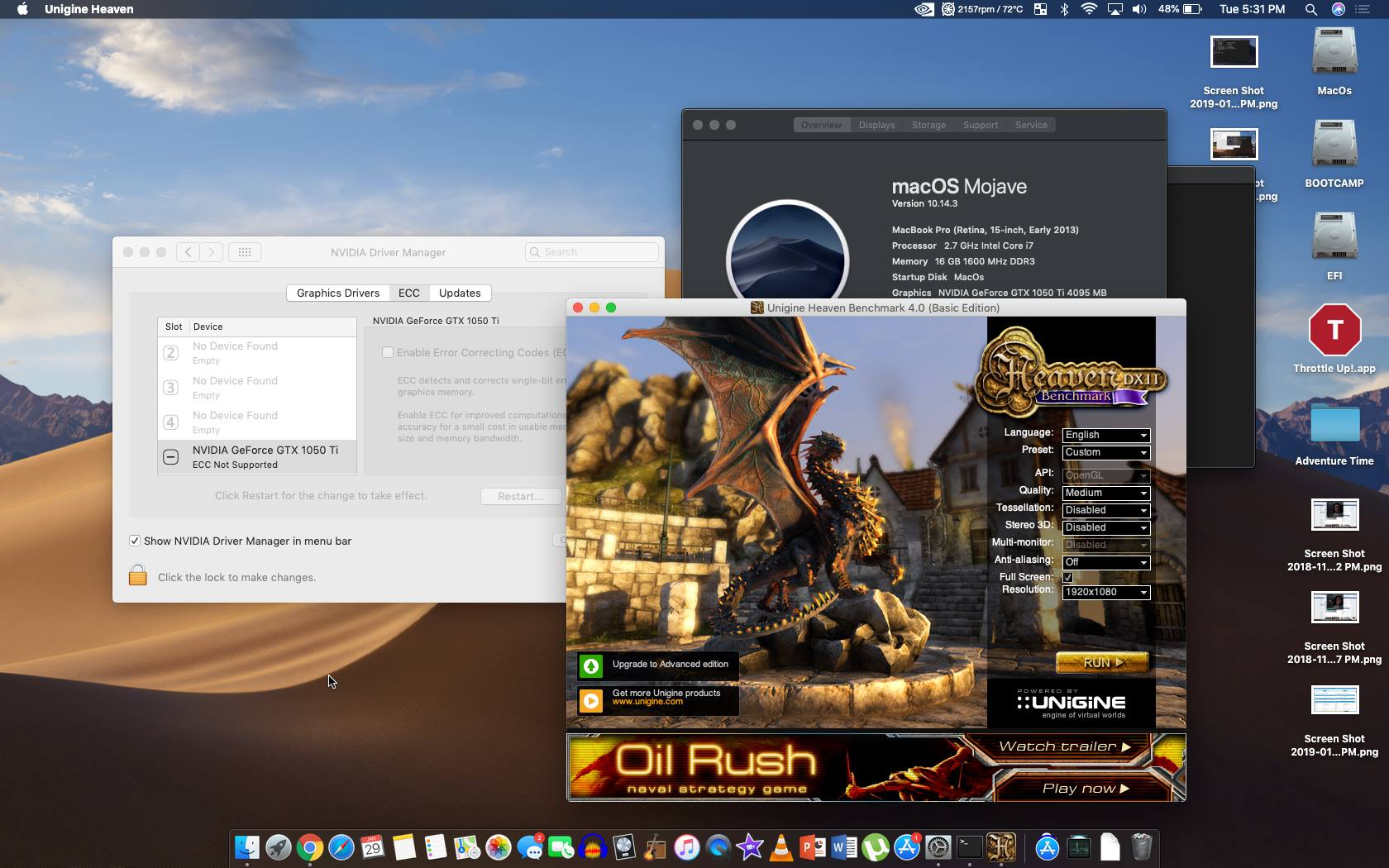Click the lock to make changes
Screen dimensions: 1389x868
point(138,575)
